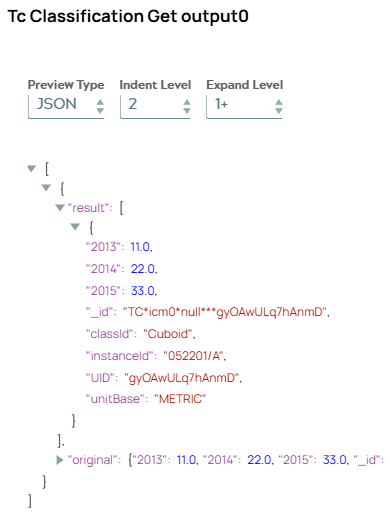
Task: Click the "classId" key
Action: pyautogui.click(x=110, y=334)
